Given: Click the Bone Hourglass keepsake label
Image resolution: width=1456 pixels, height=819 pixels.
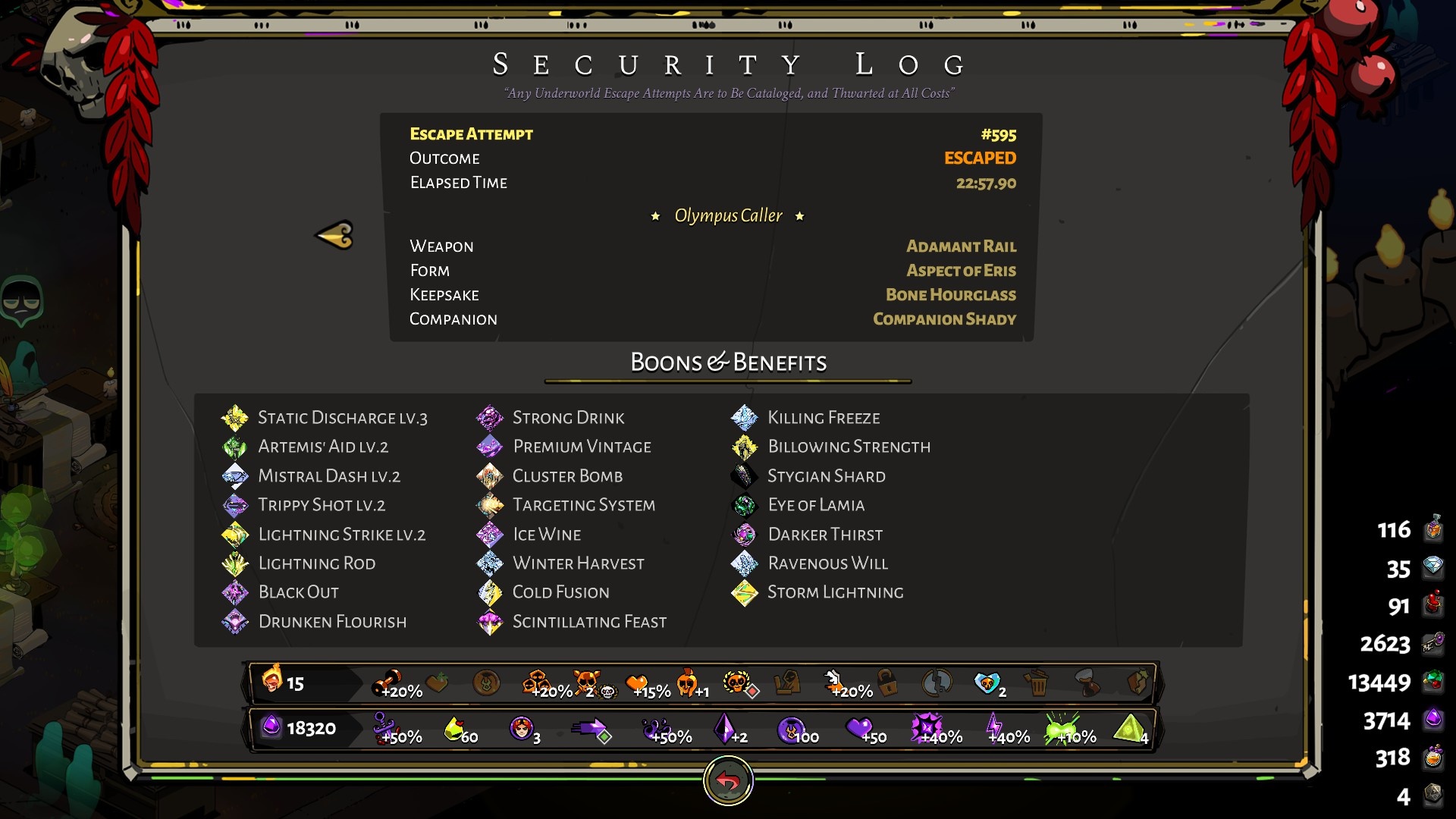Looking at the screenshot, I should pos(951,295).
